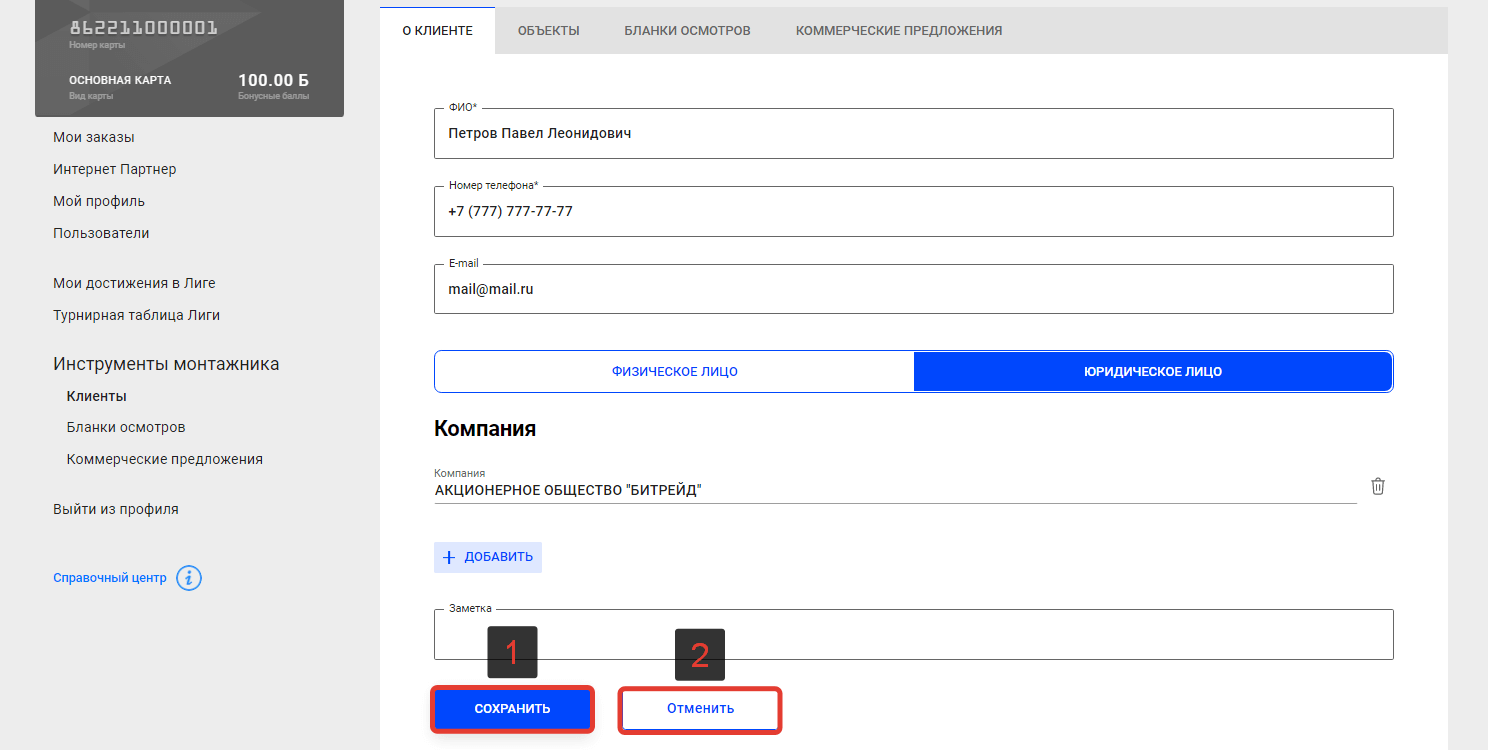This screenshot has width=1488, height=754.
Task: Open the Справочный центр link
Action: [x=110, y=578]
